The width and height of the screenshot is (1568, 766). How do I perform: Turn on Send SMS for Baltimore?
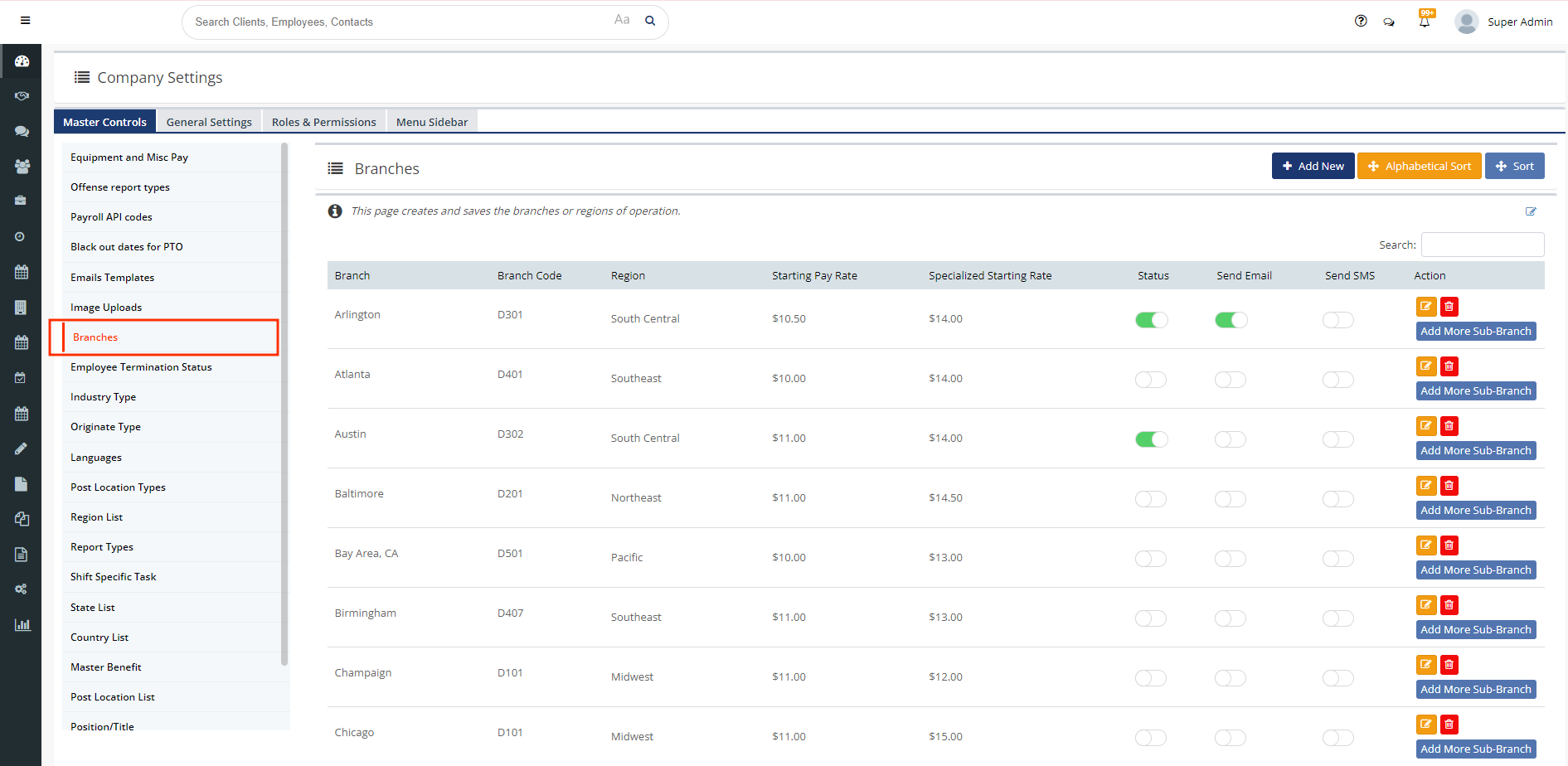point(1337,499)
